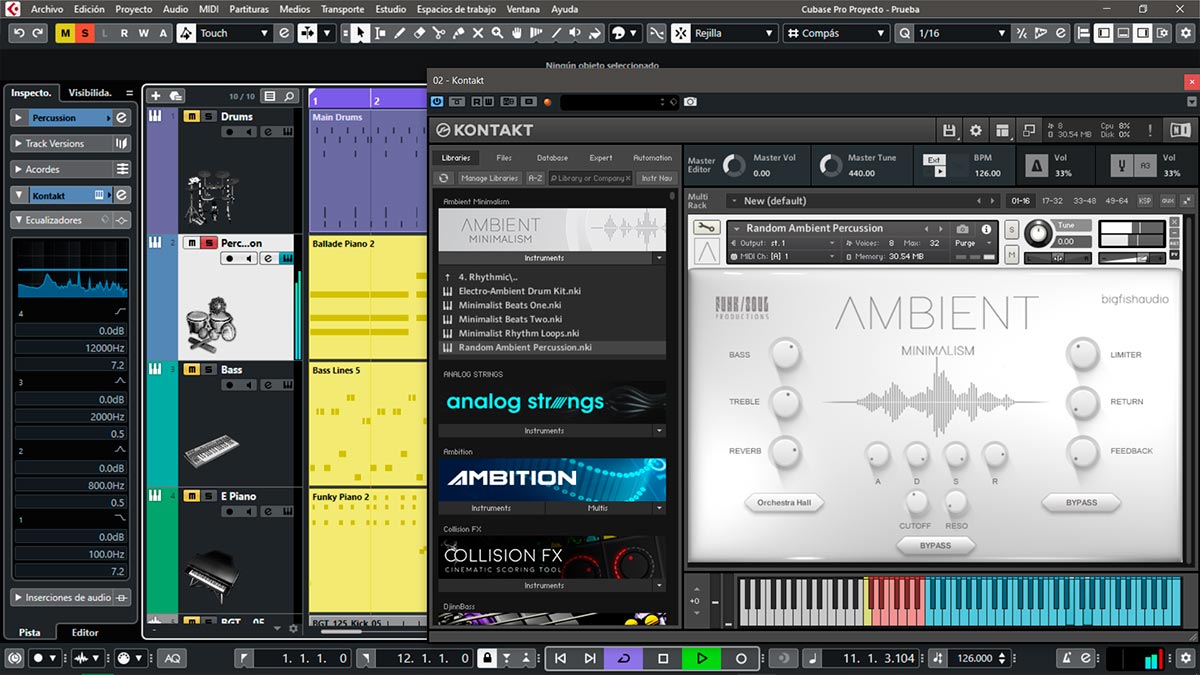Click the Stop button in transport
The image size is (1200, 675).
[x=663, y=658]
